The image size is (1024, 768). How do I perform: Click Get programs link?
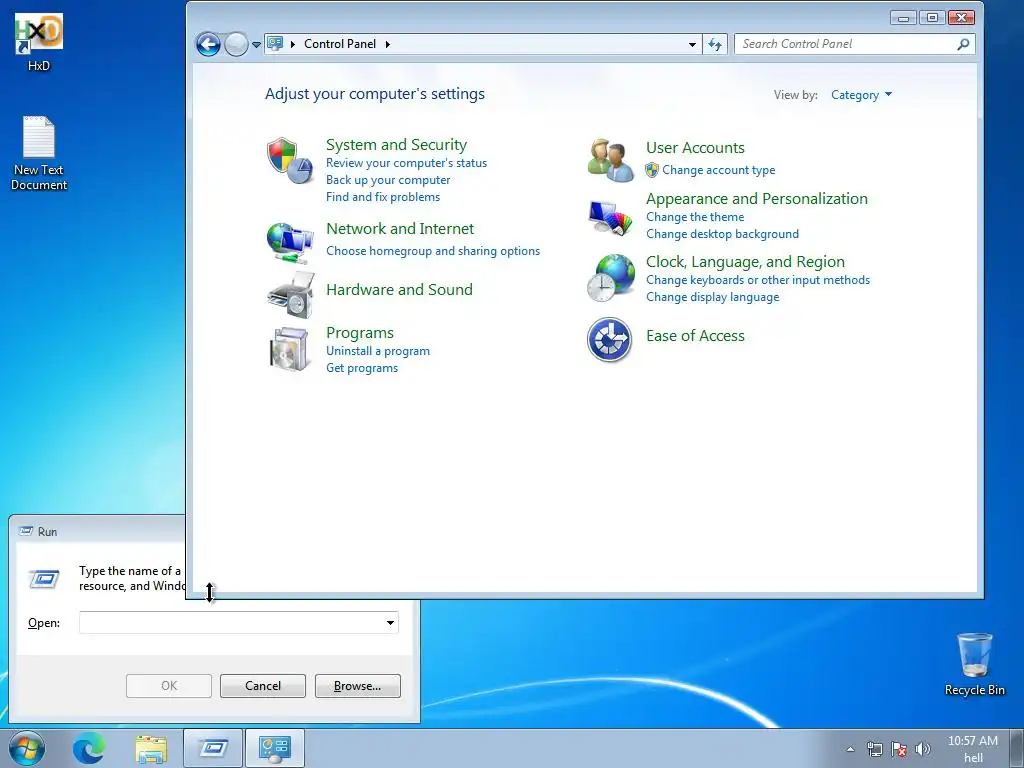pos(362,368)
